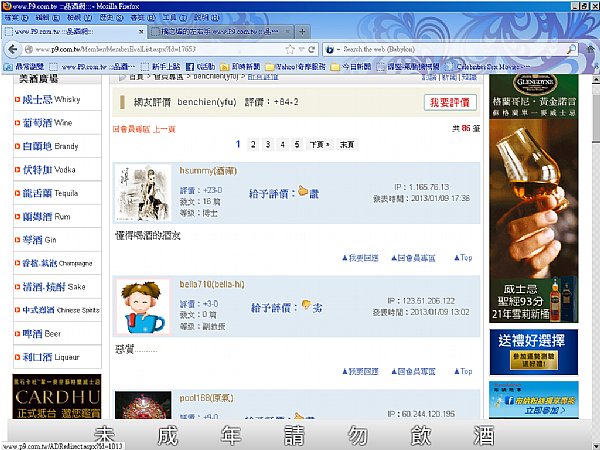Click the red 我要評價 button

450,102
